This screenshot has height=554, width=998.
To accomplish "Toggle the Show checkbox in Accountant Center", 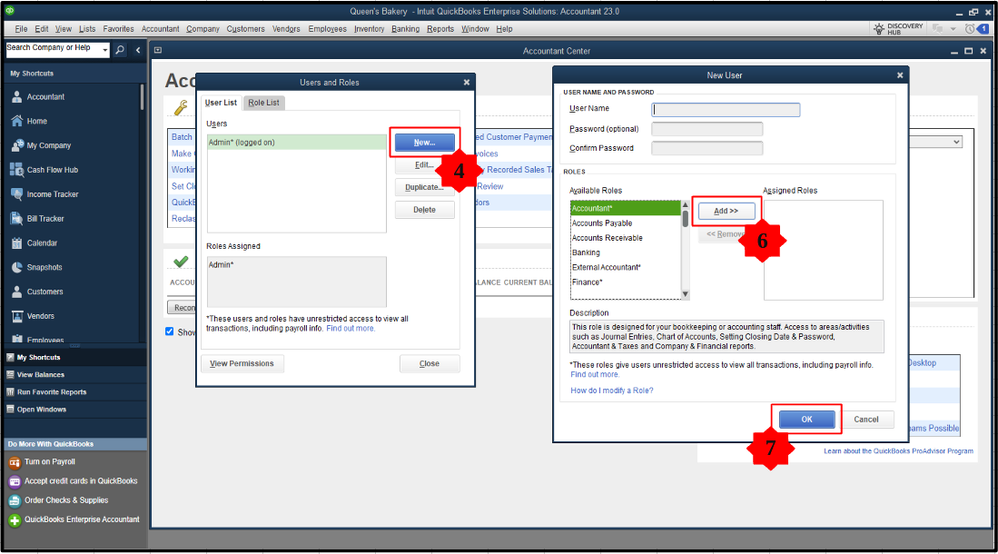I will click(169, 332).
